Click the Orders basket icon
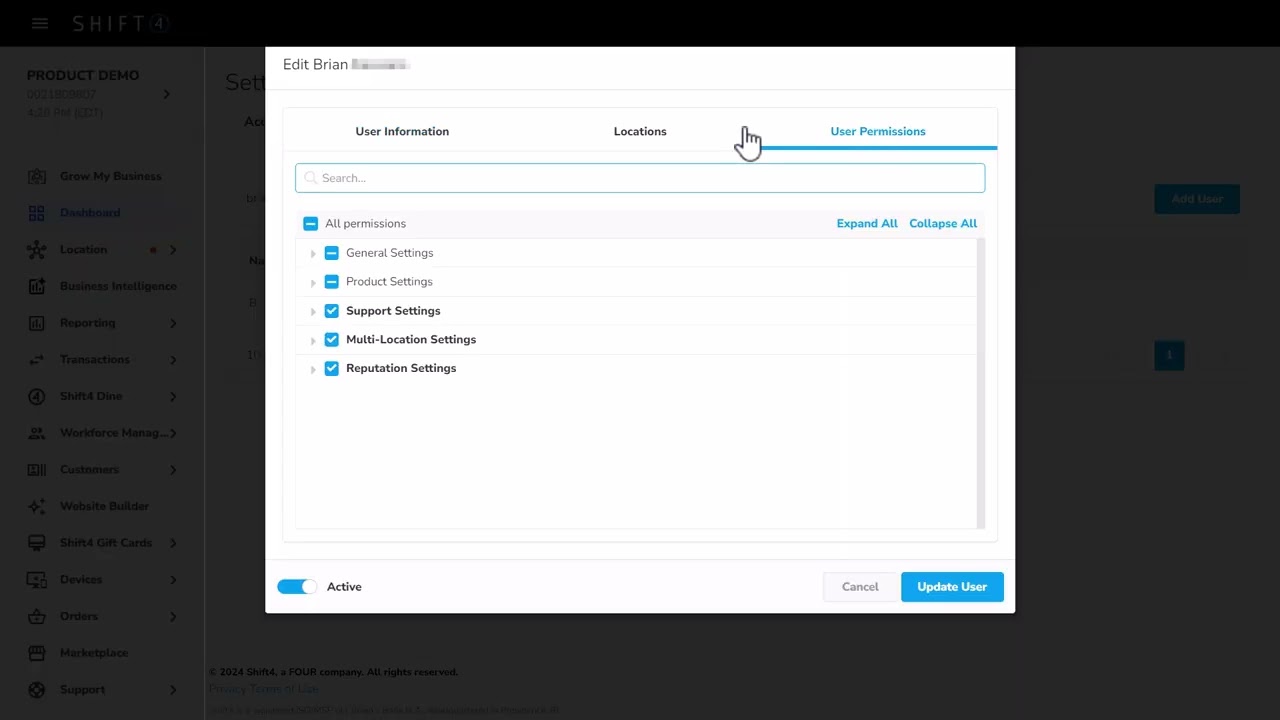 37,616
